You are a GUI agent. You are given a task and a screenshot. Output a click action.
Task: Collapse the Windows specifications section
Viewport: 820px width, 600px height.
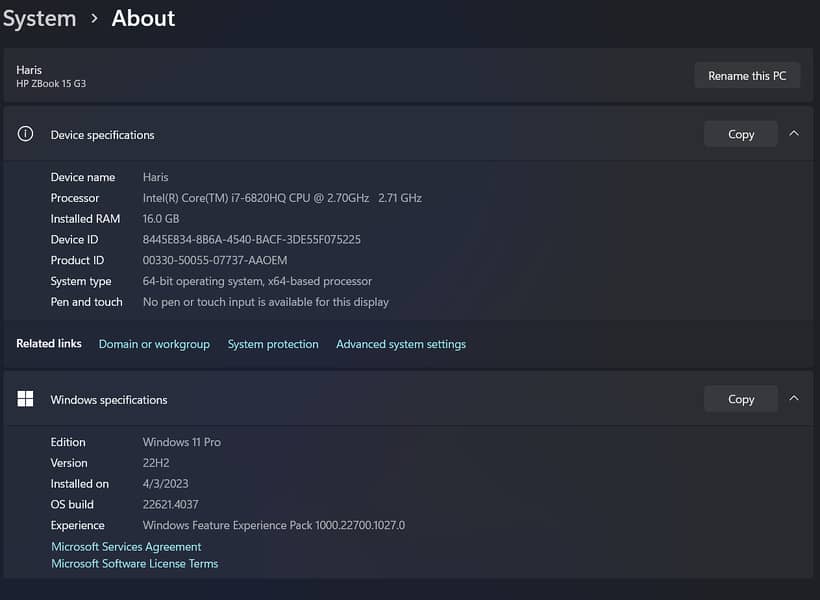coord(794,399)
